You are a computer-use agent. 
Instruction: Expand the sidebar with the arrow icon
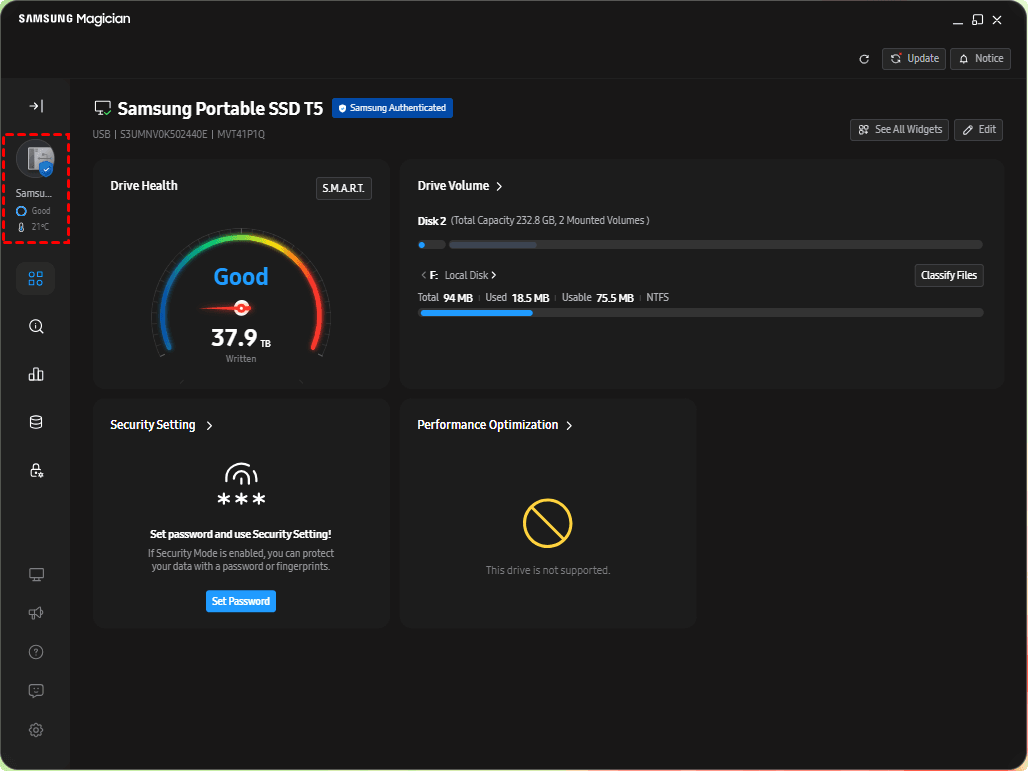pos(35,106)
